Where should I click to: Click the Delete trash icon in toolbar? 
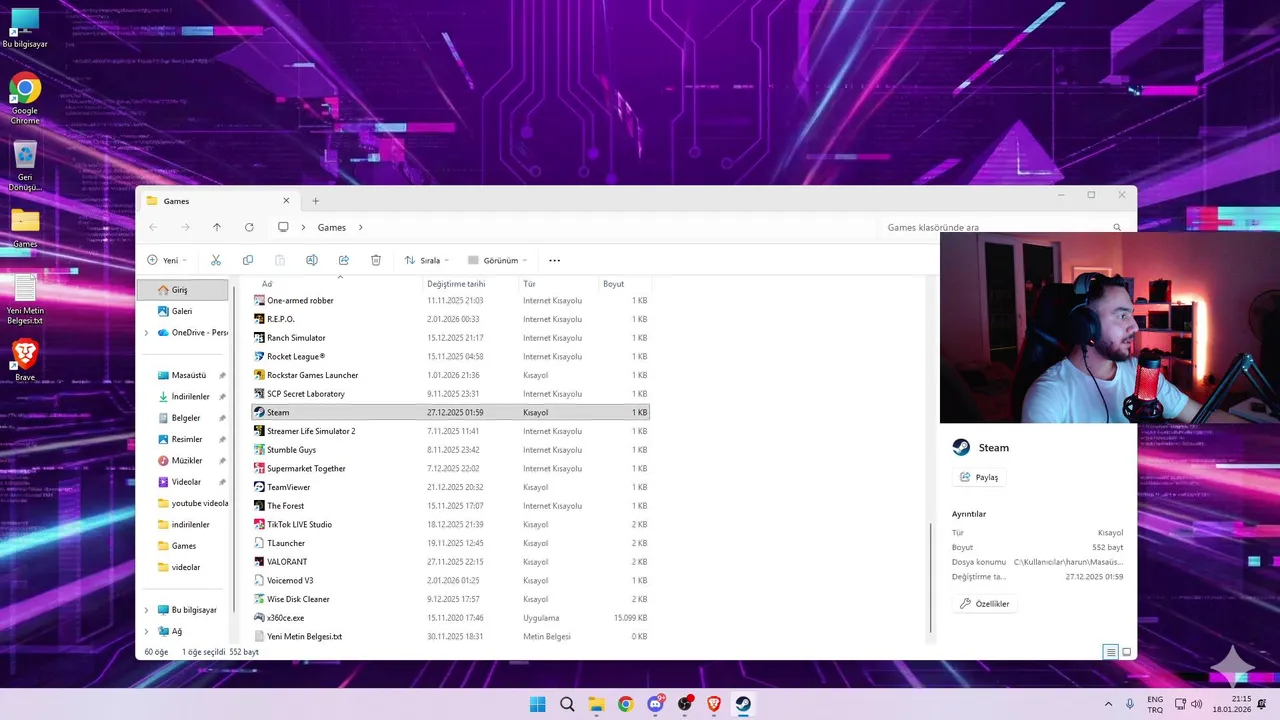point(376,260)
